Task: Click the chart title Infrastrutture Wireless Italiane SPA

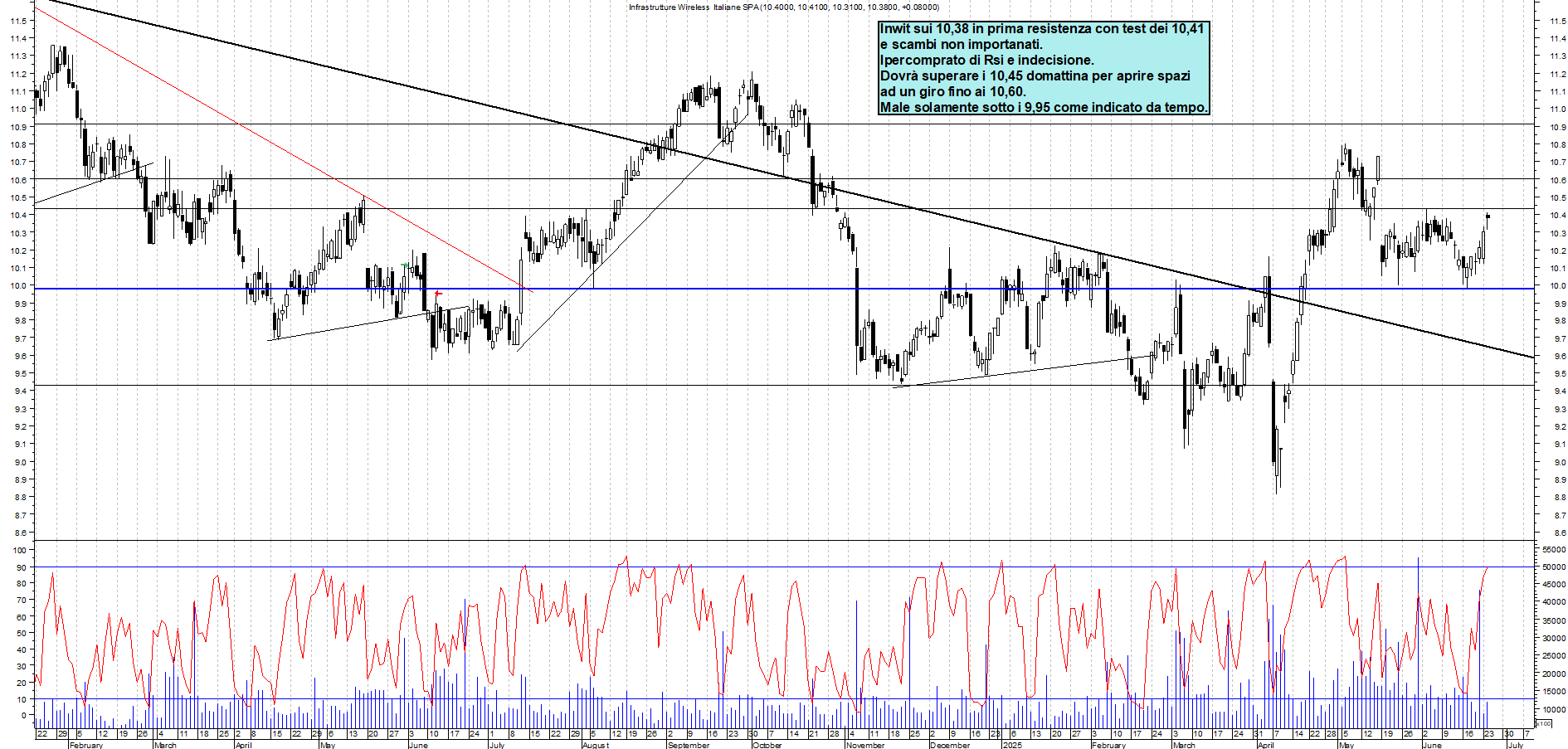Action: [694, 7]
